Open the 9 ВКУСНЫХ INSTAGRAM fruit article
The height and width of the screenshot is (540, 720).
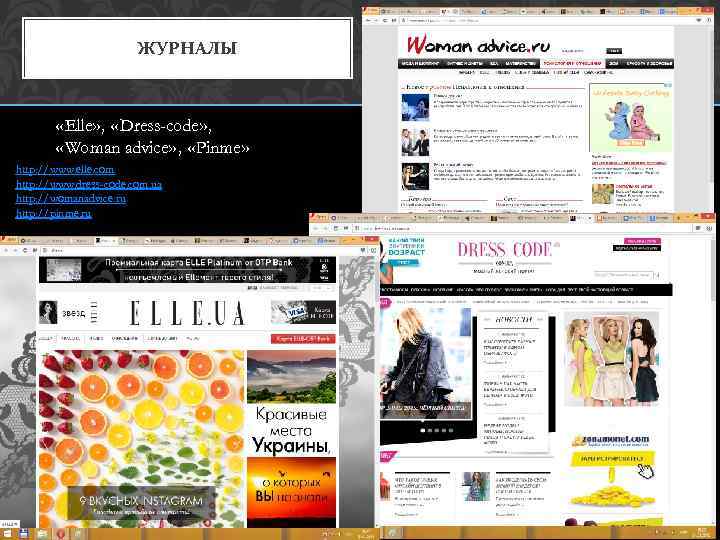coord(141,439)
